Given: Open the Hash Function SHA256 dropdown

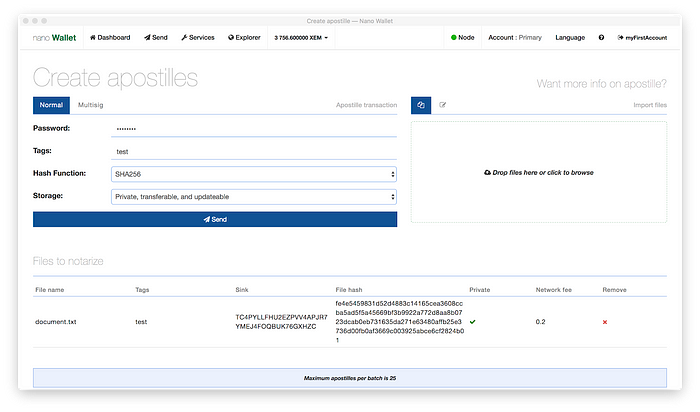Looking at the screenshot, I should pyautogui.click(x=254, y=174).
